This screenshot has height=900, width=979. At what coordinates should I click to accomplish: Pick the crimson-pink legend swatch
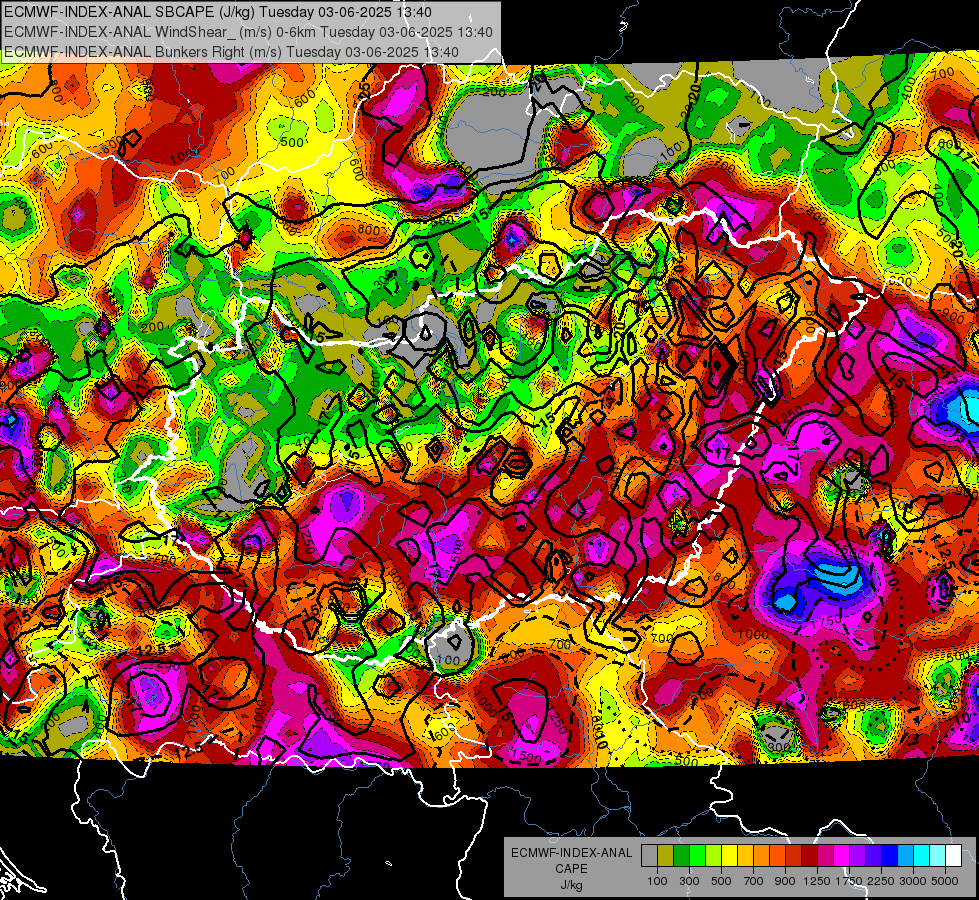pyautogui.click(x=825, y=855)
